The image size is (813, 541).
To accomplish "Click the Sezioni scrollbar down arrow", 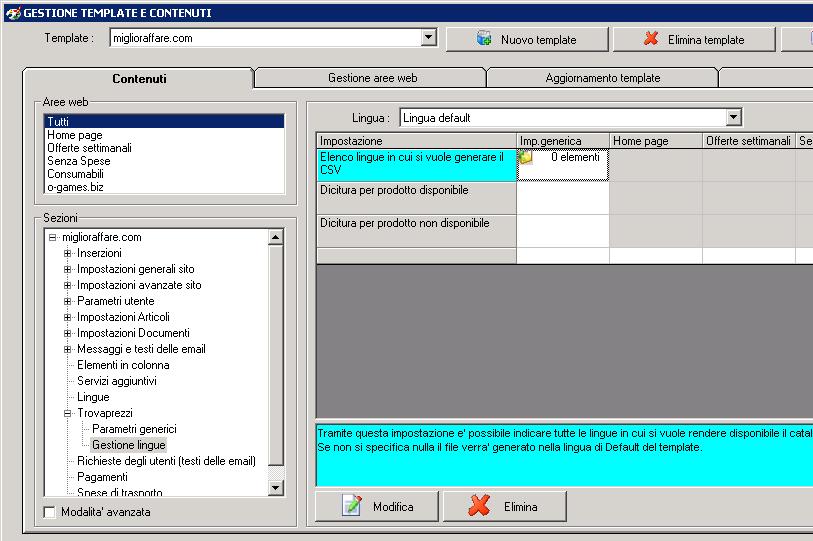I will (x=276, y=488).
